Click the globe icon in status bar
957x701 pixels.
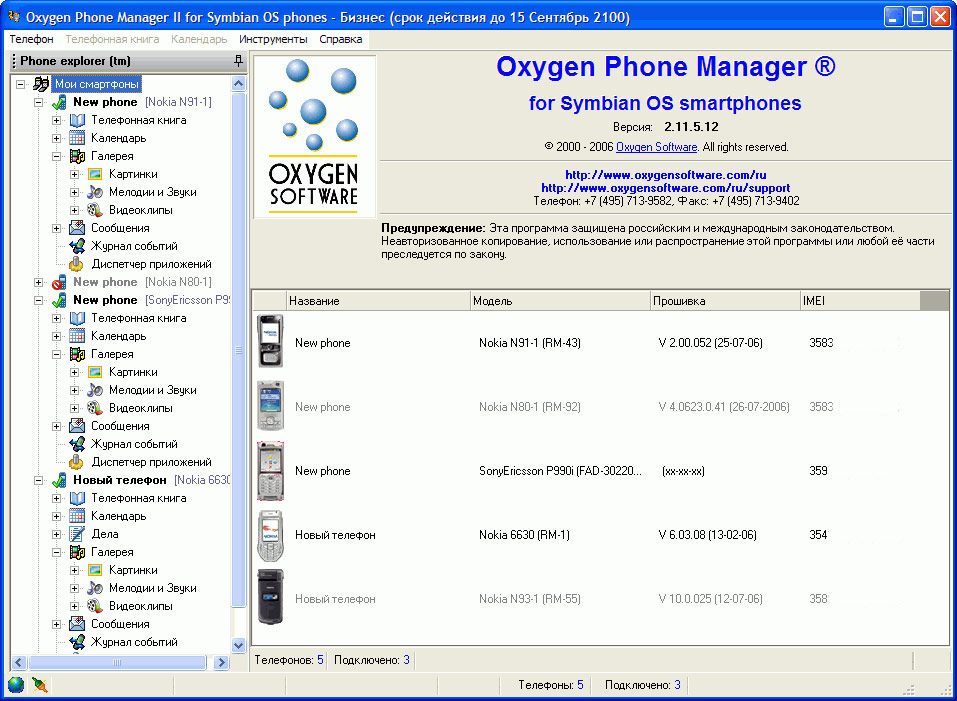pyautogui.click(x=16, y=685)
